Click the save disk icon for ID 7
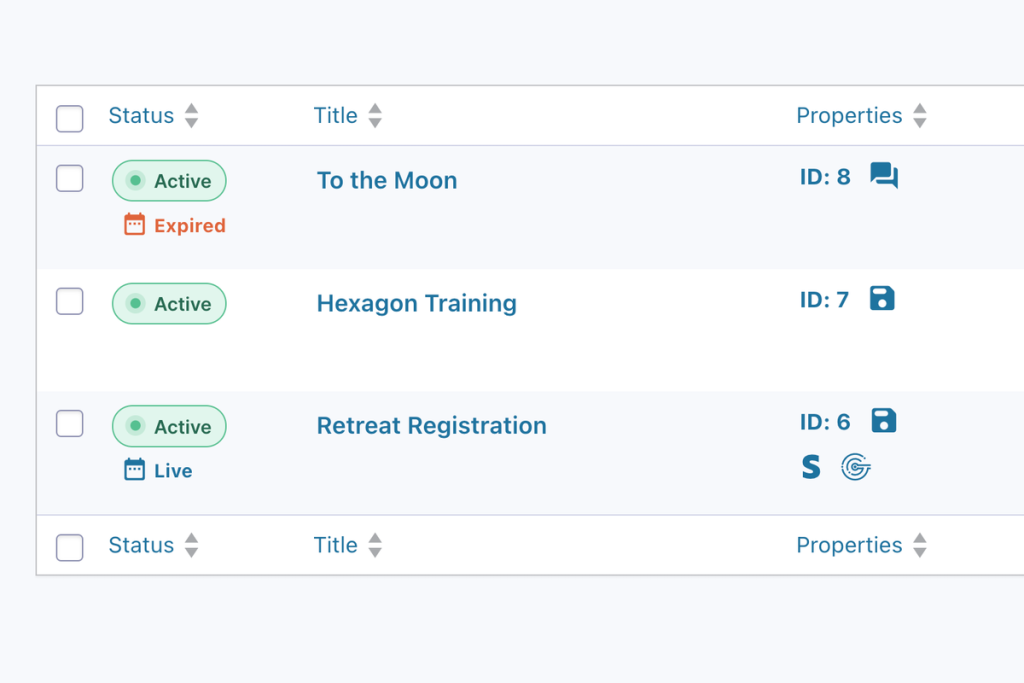 coord(882,299)
